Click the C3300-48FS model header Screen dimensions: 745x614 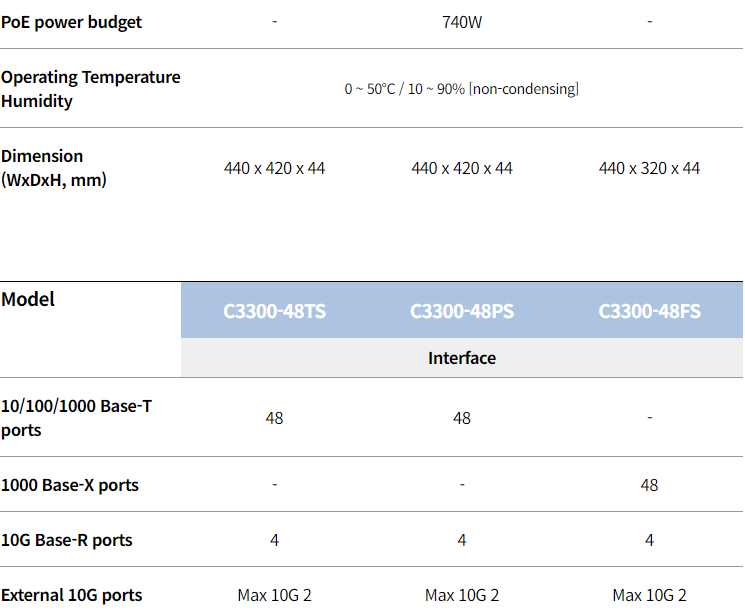tap(649, 311)
